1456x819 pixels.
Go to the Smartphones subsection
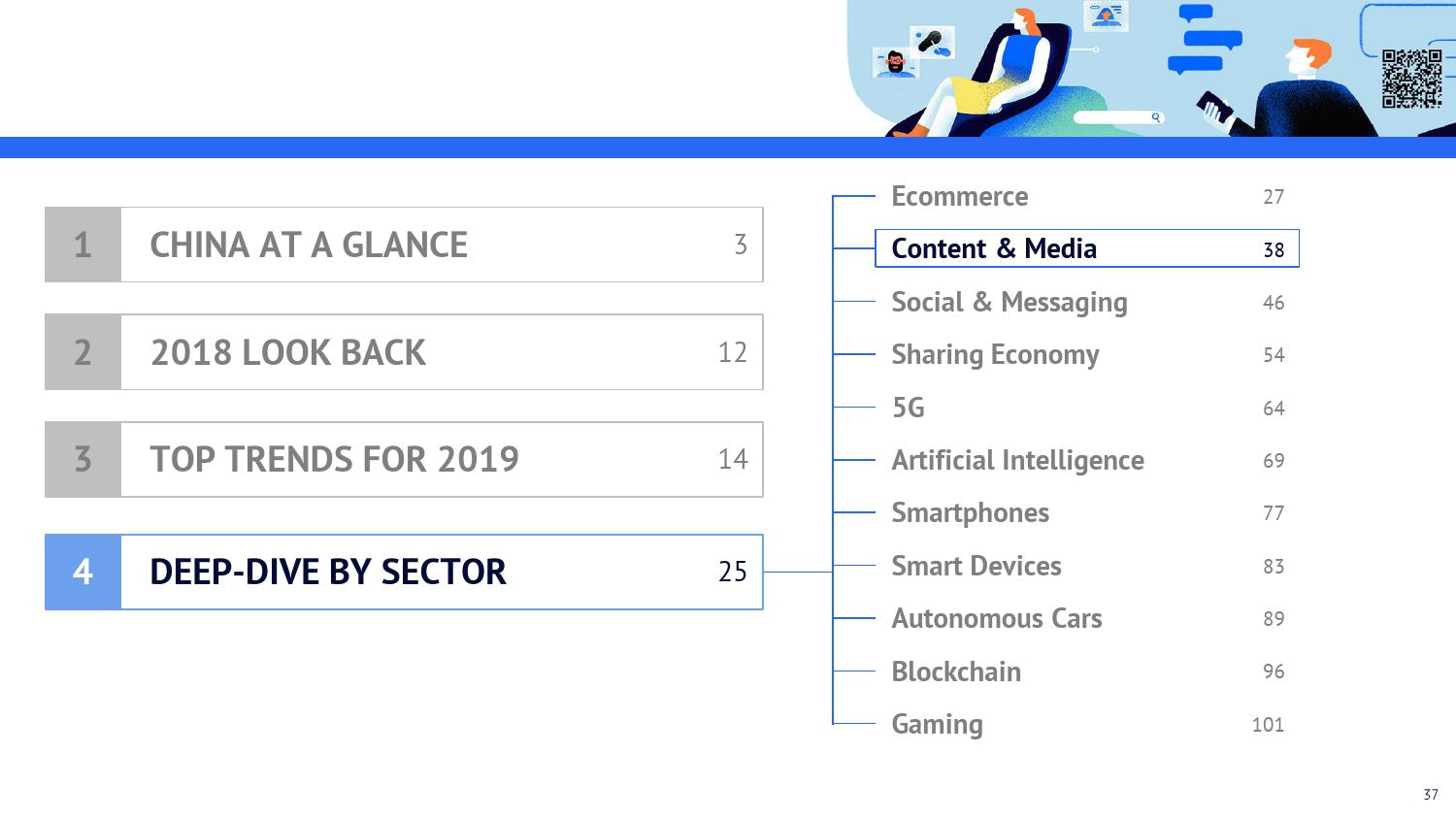click(970, 513)
